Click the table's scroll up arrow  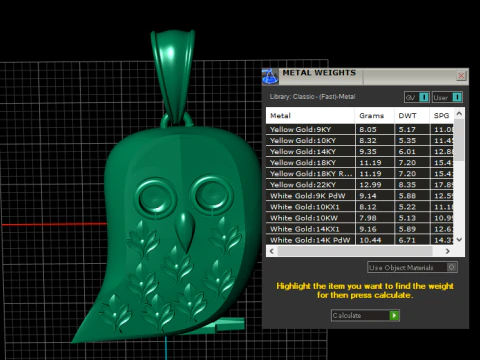click(459, 114)
